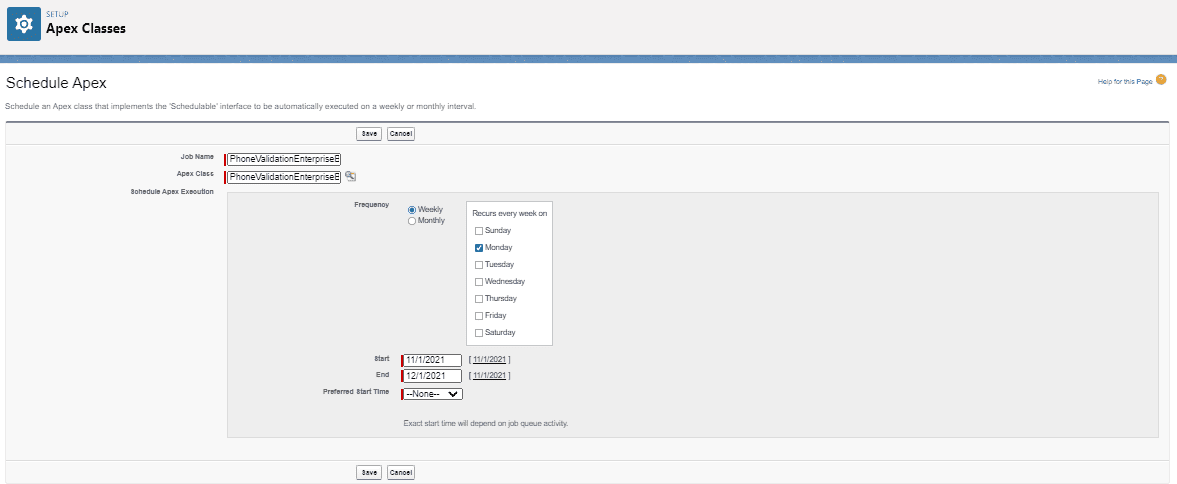Click the Apex Class lookup magnifier icon
Viewport: 1177px width, 484px height.
350,176
